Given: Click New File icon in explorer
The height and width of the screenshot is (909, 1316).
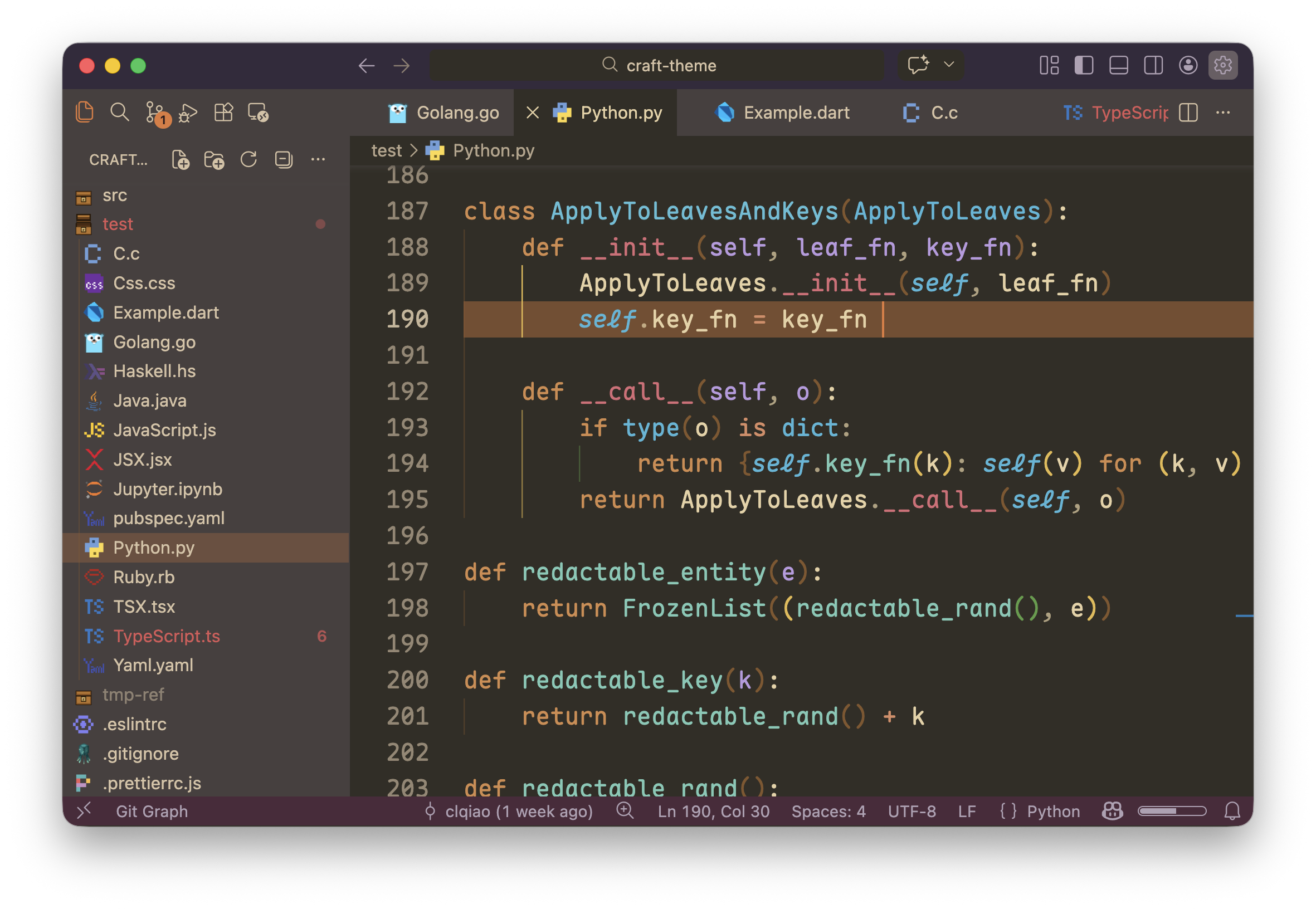Looking at the screenshot, I should point(180,160).
